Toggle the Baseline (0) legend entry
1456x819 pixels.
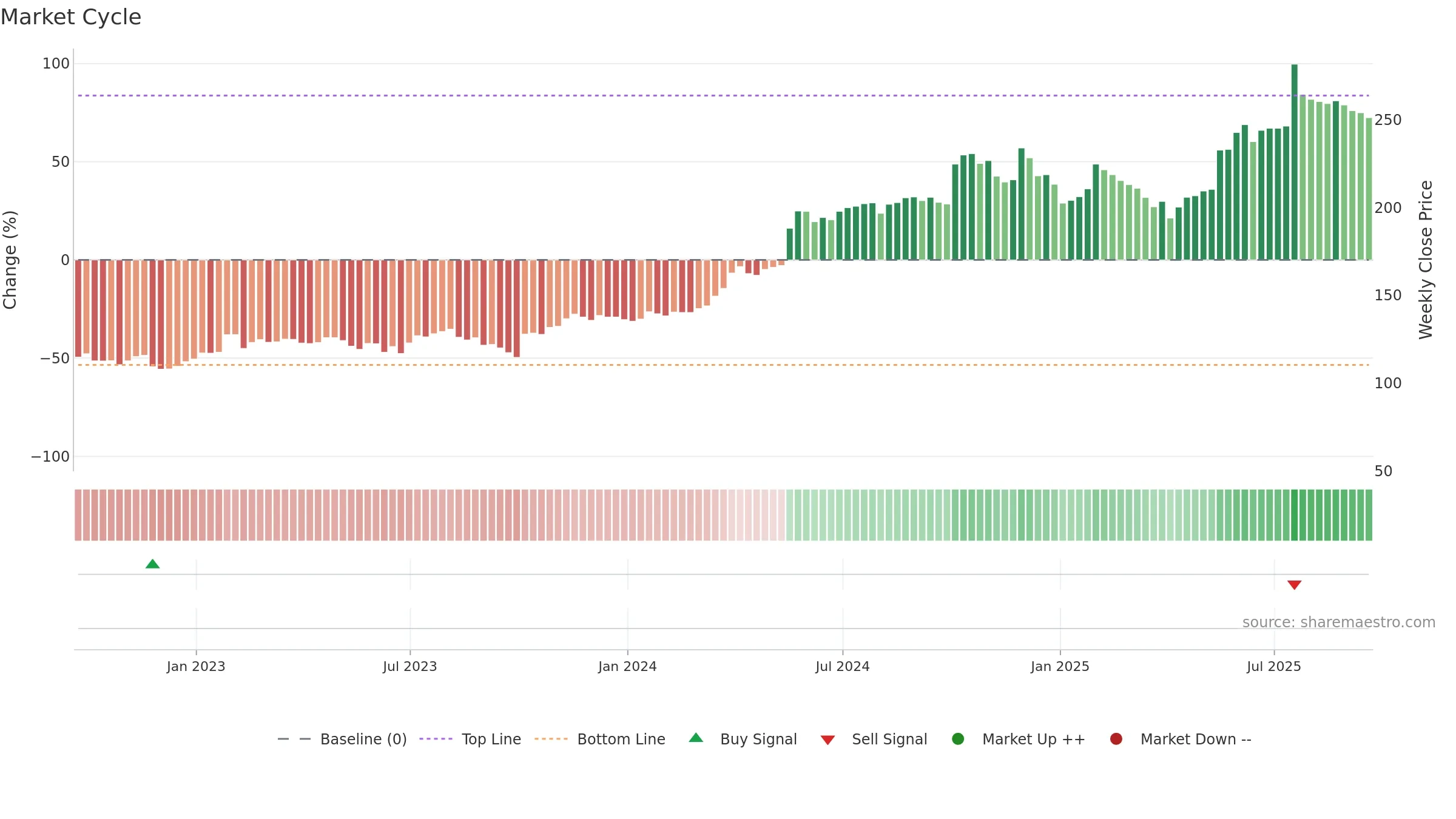[342, 739]
